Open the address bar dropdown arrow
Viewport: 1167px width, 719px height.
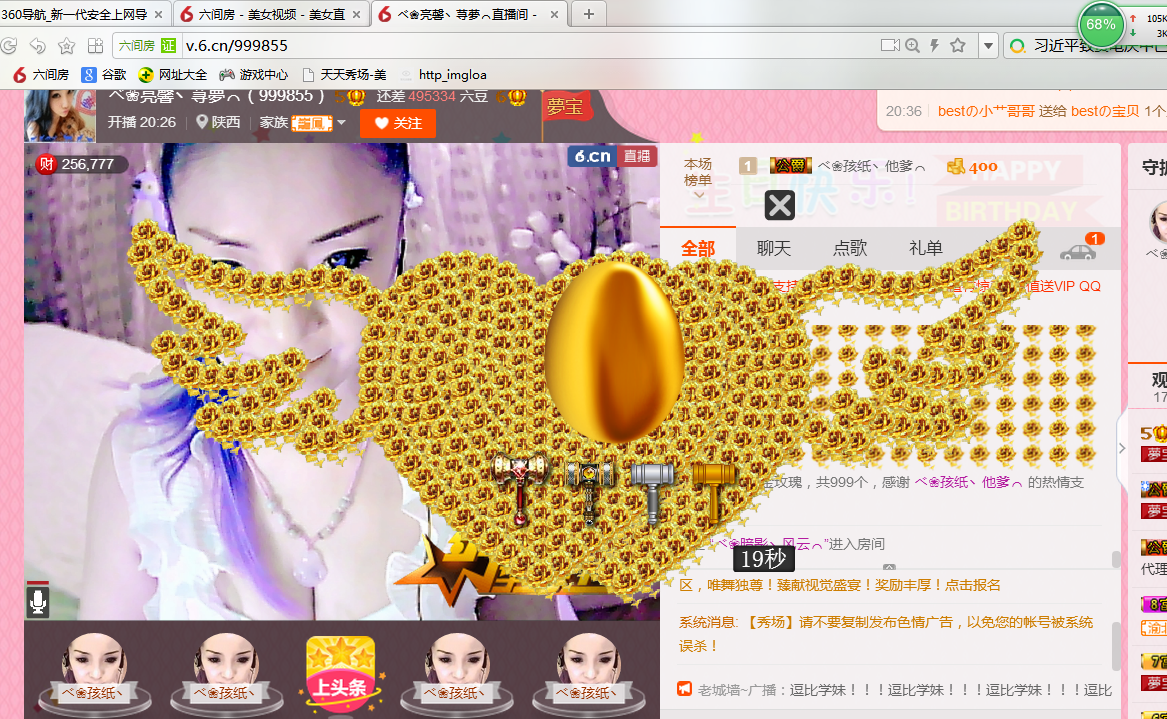pos(988,46)
